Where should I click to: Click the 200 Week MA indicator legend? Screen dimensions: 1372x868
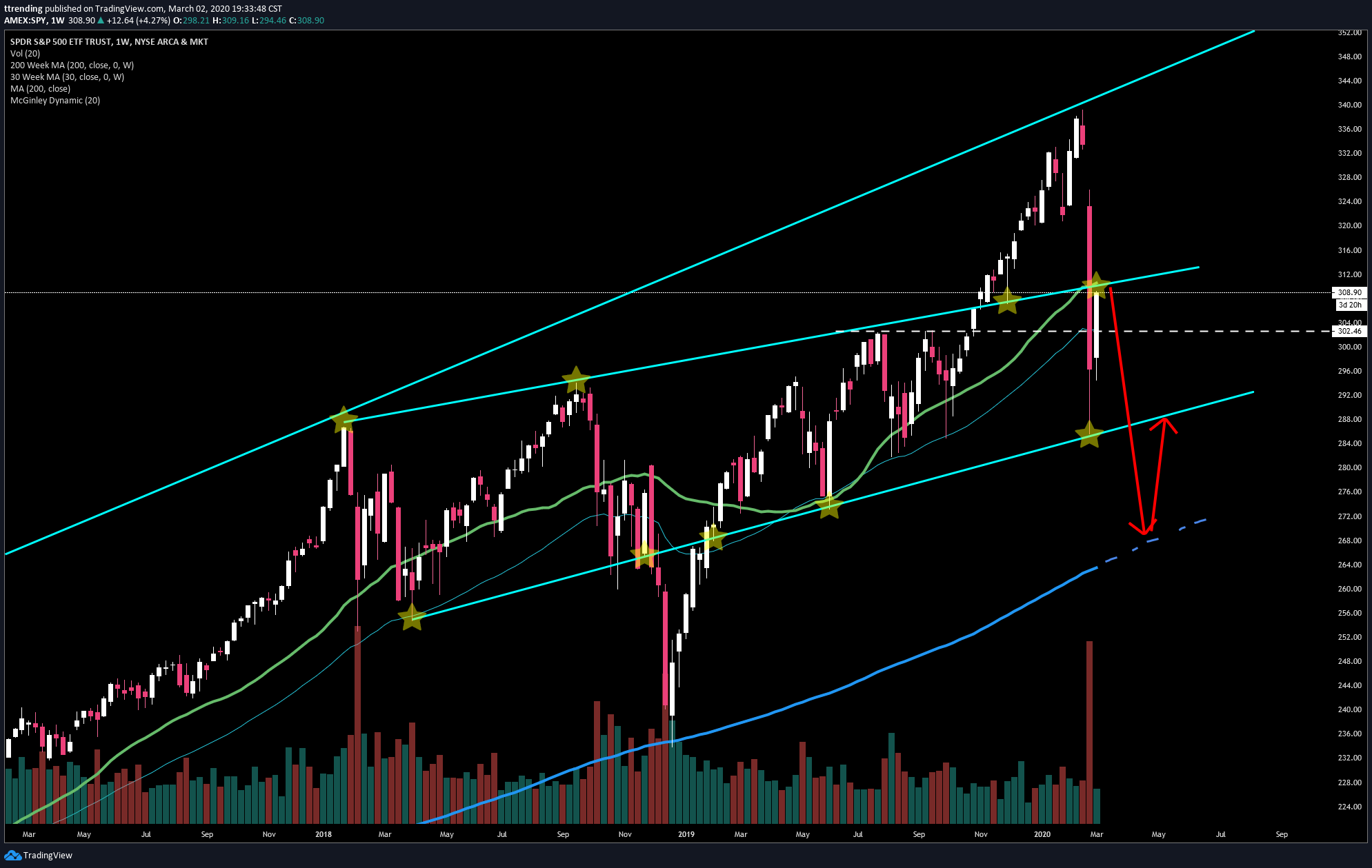(72, 65)
